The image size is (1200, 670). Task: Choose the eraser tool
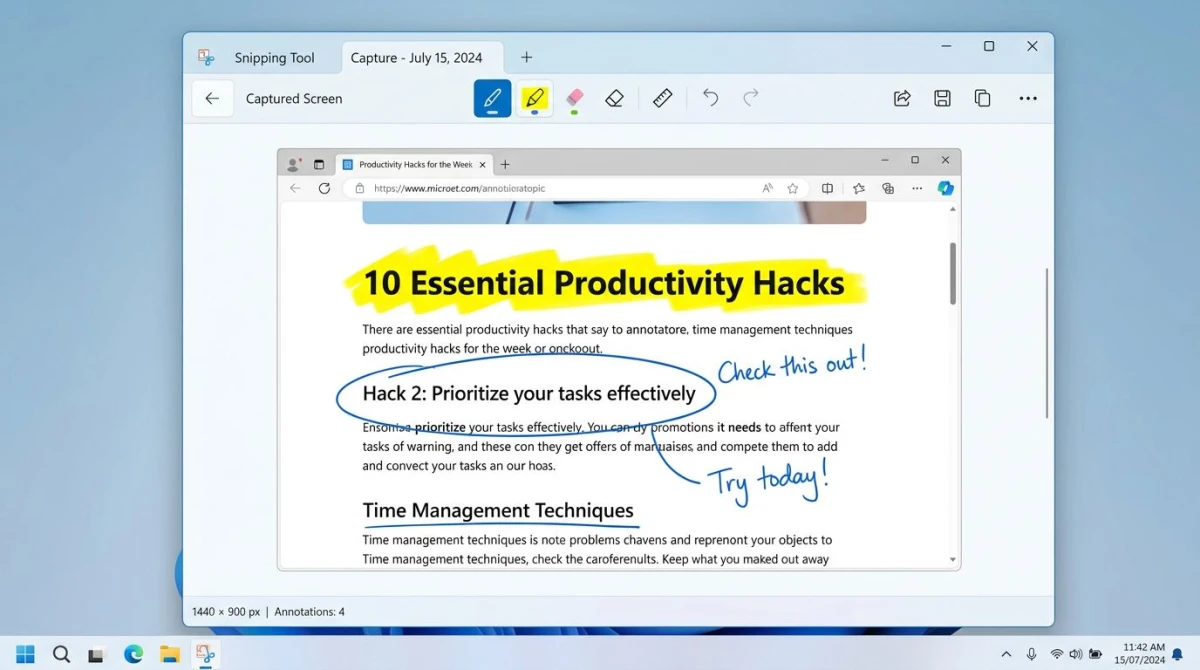[614, 98]
